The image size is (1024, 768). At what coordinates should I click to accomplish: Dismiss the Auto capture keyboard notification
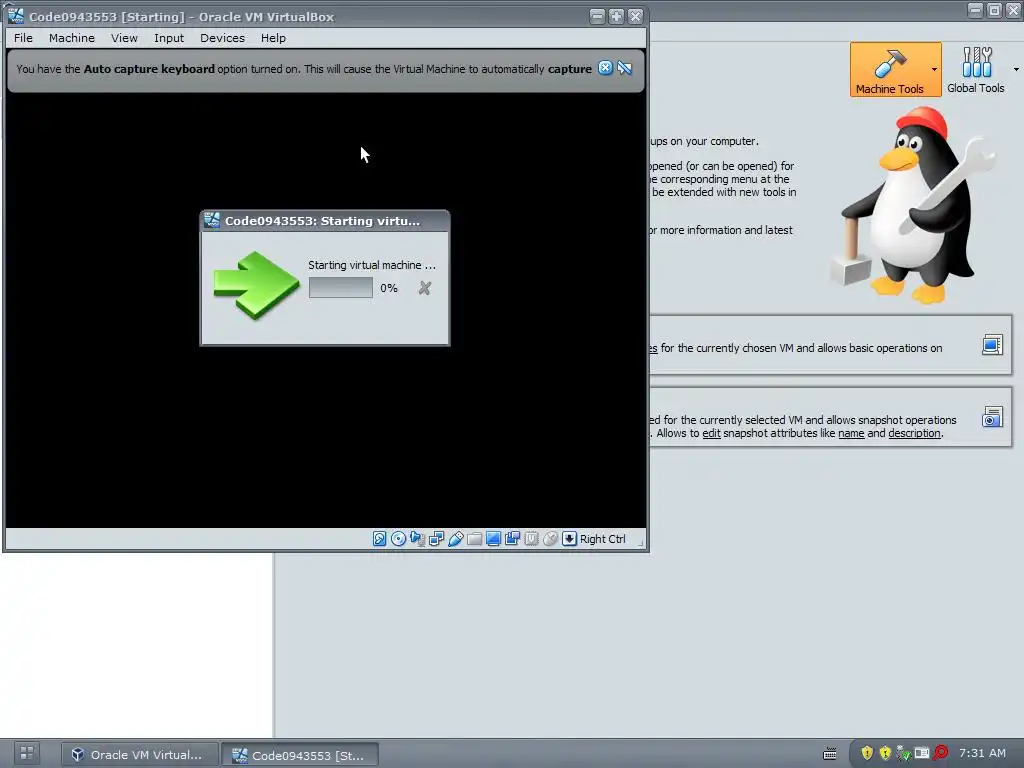tap(605, 68)
